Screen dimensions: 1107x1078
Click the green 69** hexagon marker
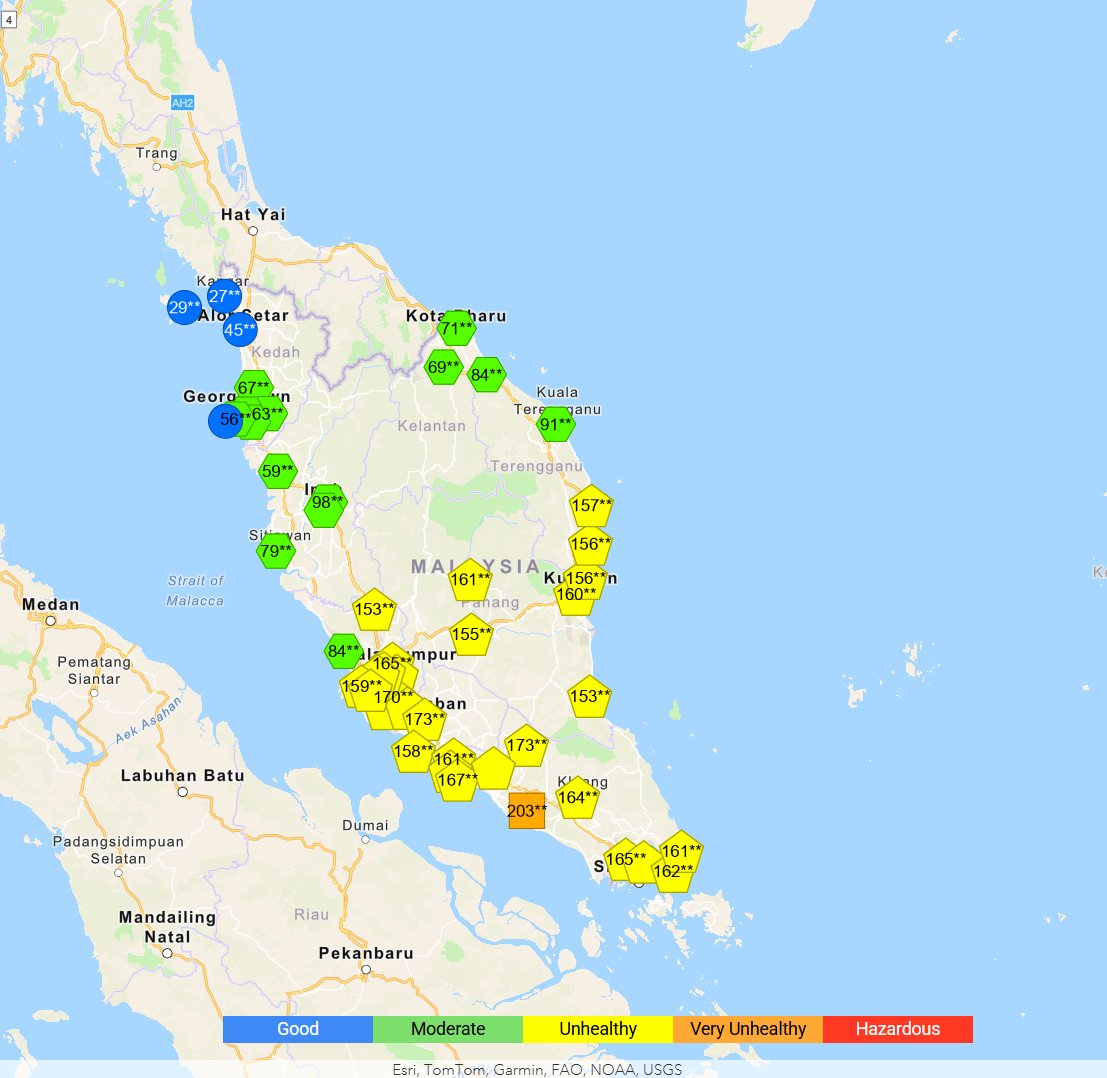pyautogui.click(x=443, y=366)
